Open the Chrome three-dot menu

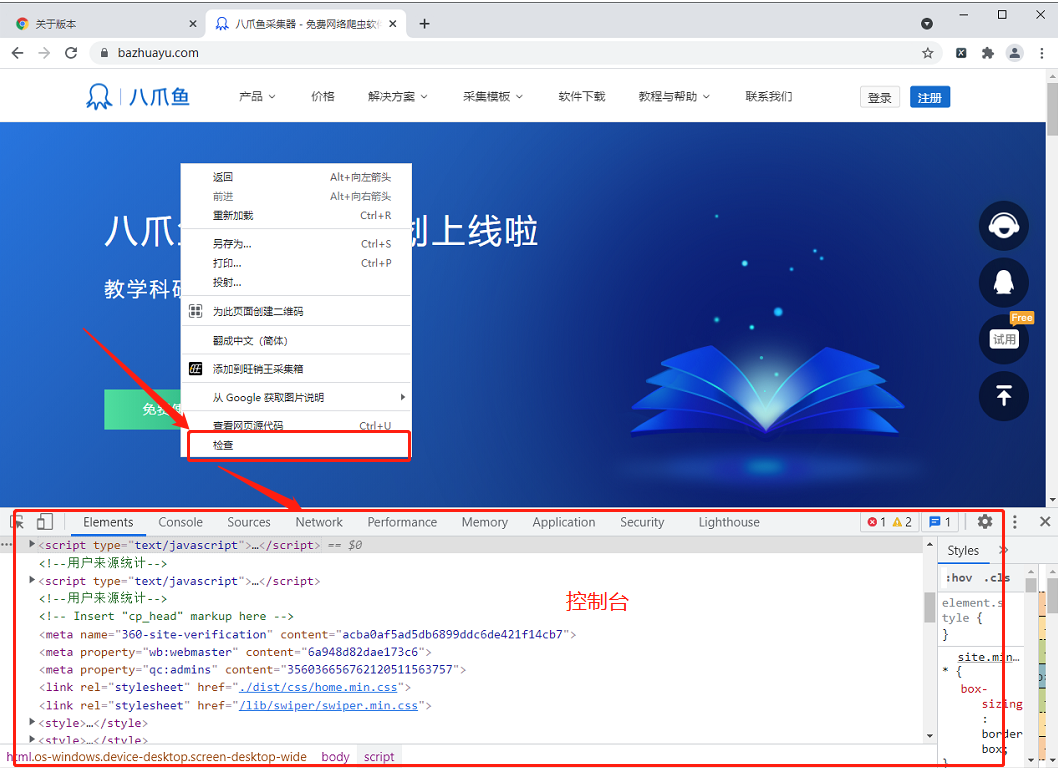tap(1042, 53)
